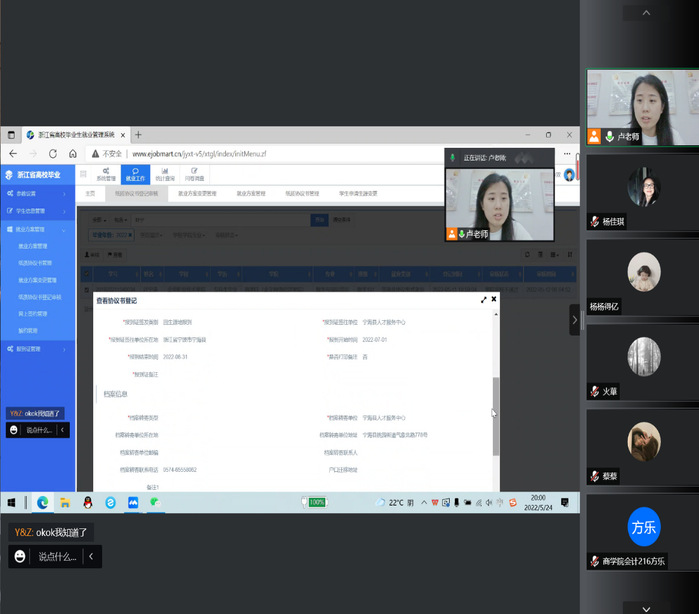Click the dialog vertical scrollbar thumb
The image size is (699, 614).
click(x=496, y=416)
